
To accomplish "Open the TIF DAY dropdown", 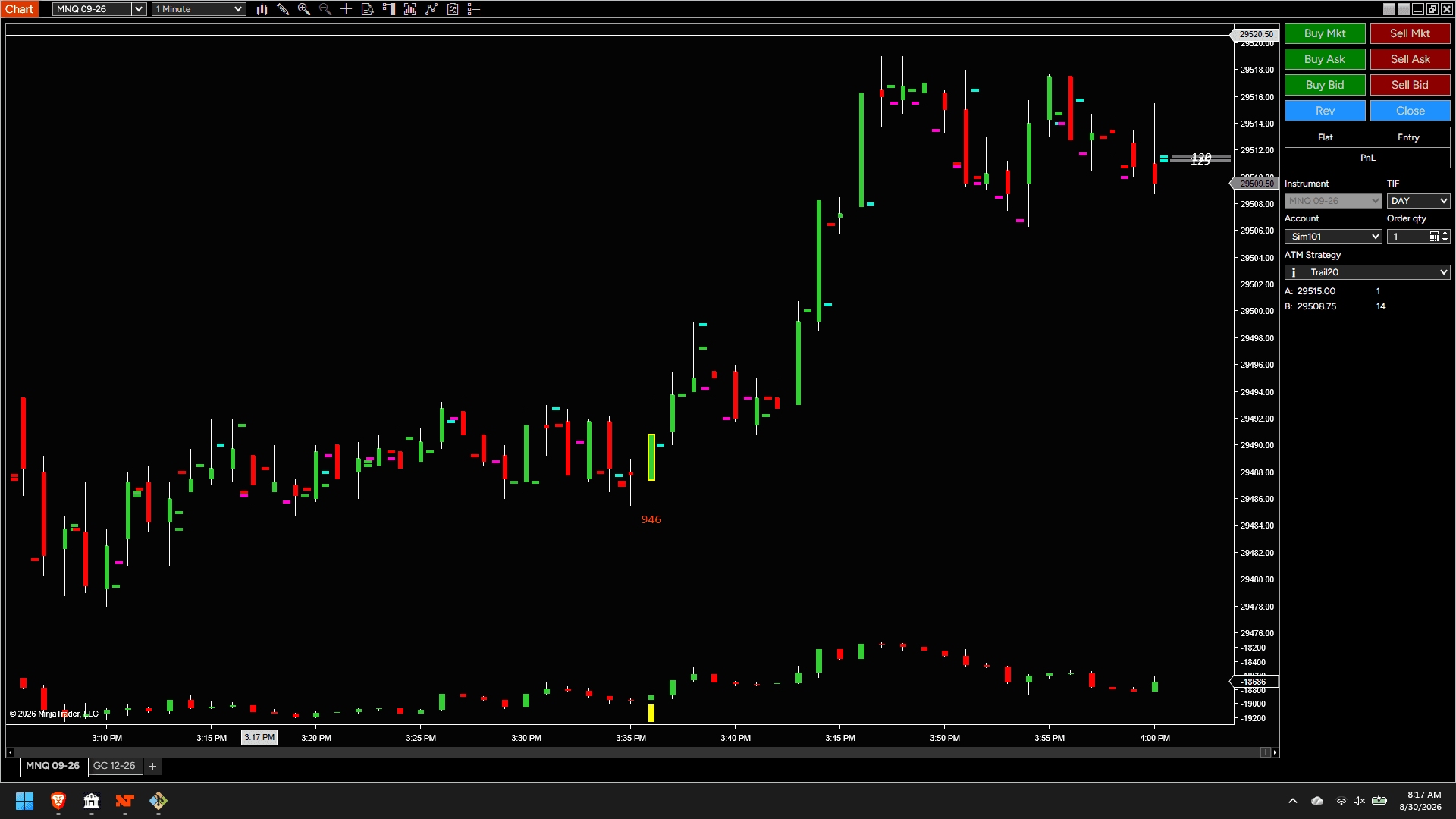I will tap(1418, 201).
